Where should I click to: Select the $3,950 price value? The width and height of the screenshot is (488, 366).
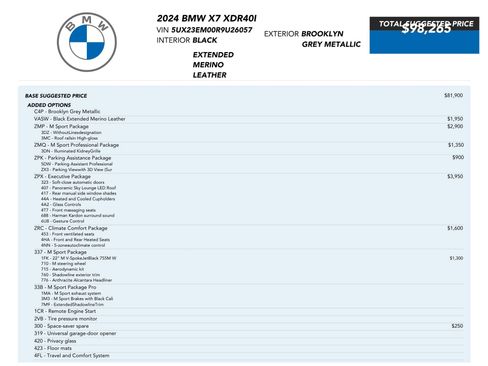coord(455,176)
